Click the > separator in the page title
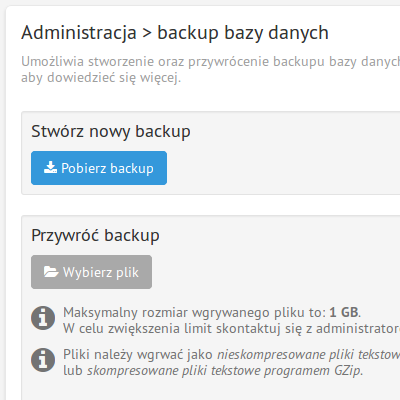This screenshot has width=400, height=400. (x=147, y=33)
